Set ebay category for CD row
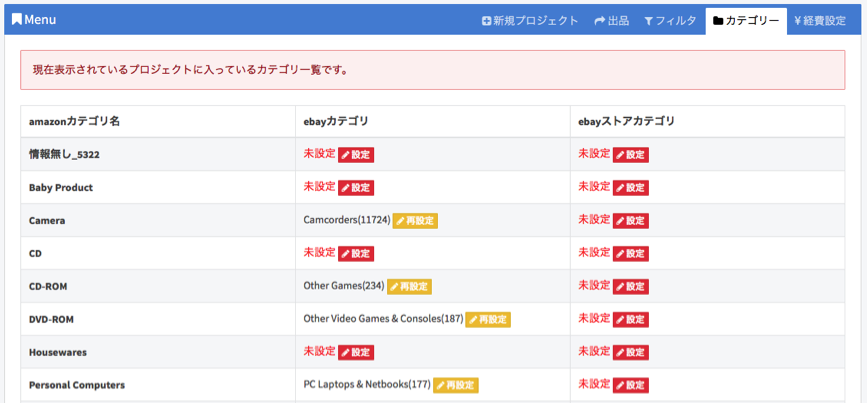 [356, 254]
